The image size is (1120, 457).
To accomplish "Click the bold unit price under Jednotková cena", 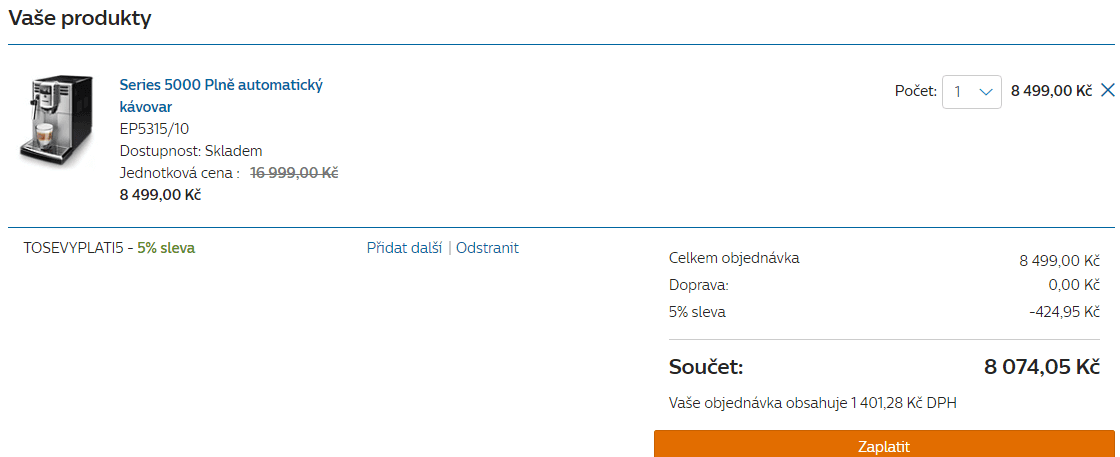I will pyautogui.click(x=160, y=194).
